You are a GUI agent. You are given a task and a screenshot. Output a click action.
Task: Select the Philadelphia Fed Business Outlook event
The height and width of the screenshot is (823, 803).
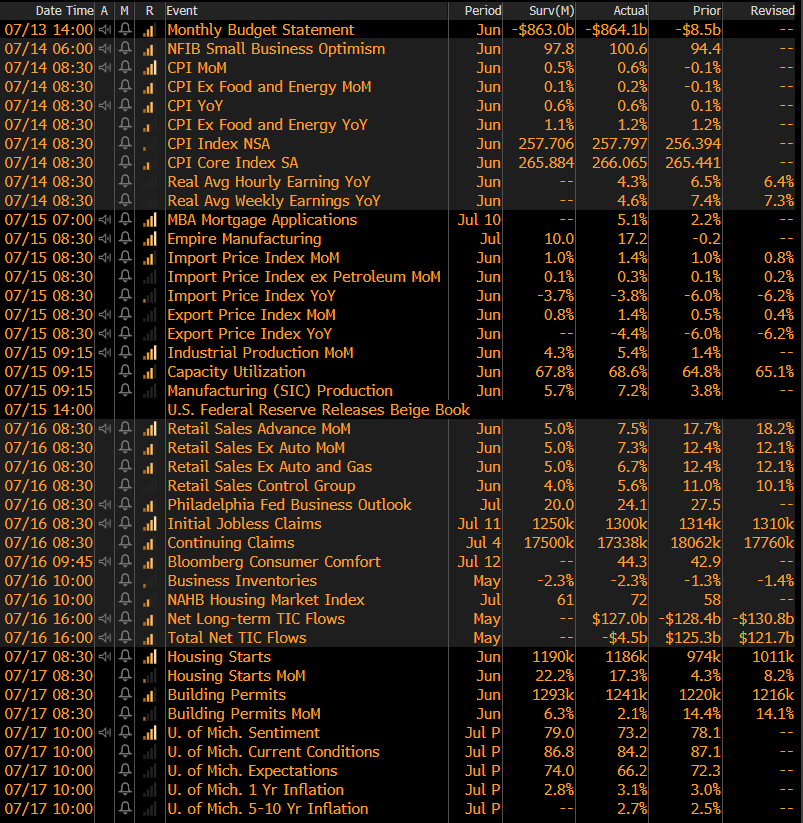tap(289, 505)
